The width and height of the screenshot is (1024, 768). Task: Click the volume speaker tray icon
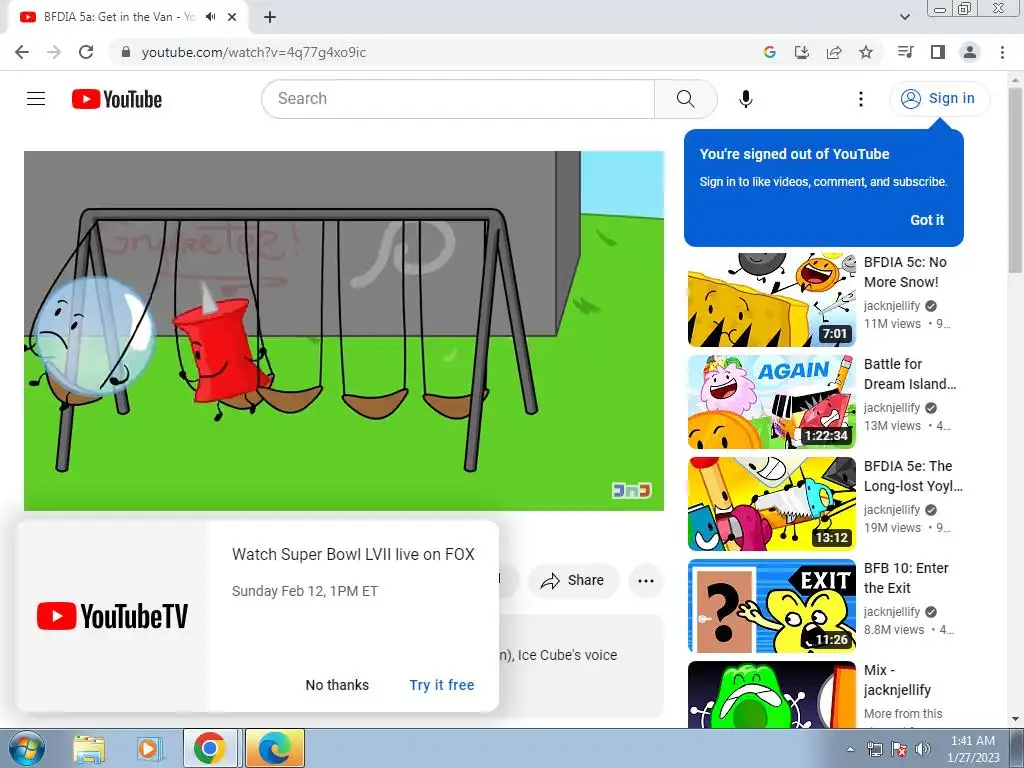click(x=923, y=749)
